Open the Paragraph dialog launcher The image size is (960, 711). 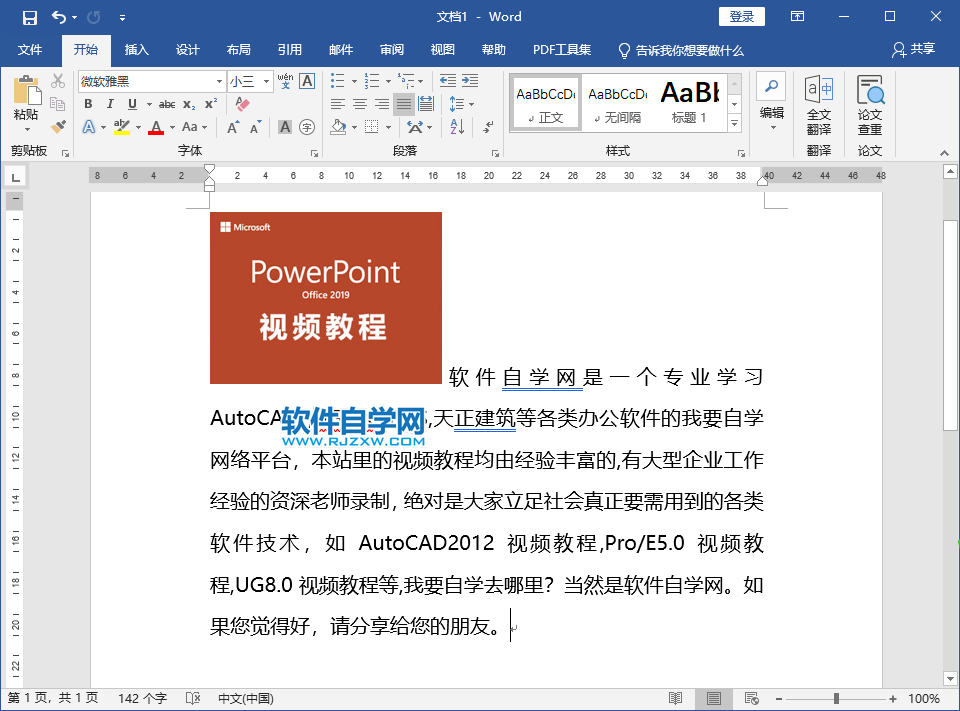click(x=495, y=153)
